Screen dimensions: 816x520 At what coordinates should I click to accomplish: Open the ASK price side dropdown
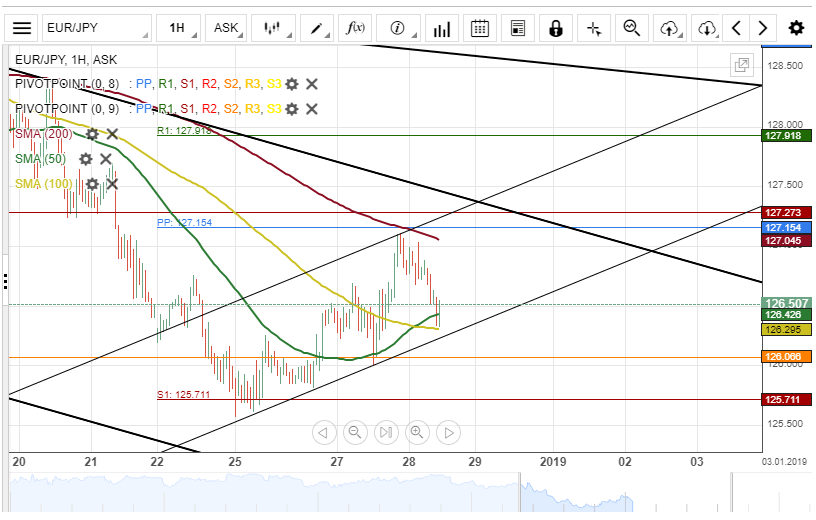coord(226,28)
